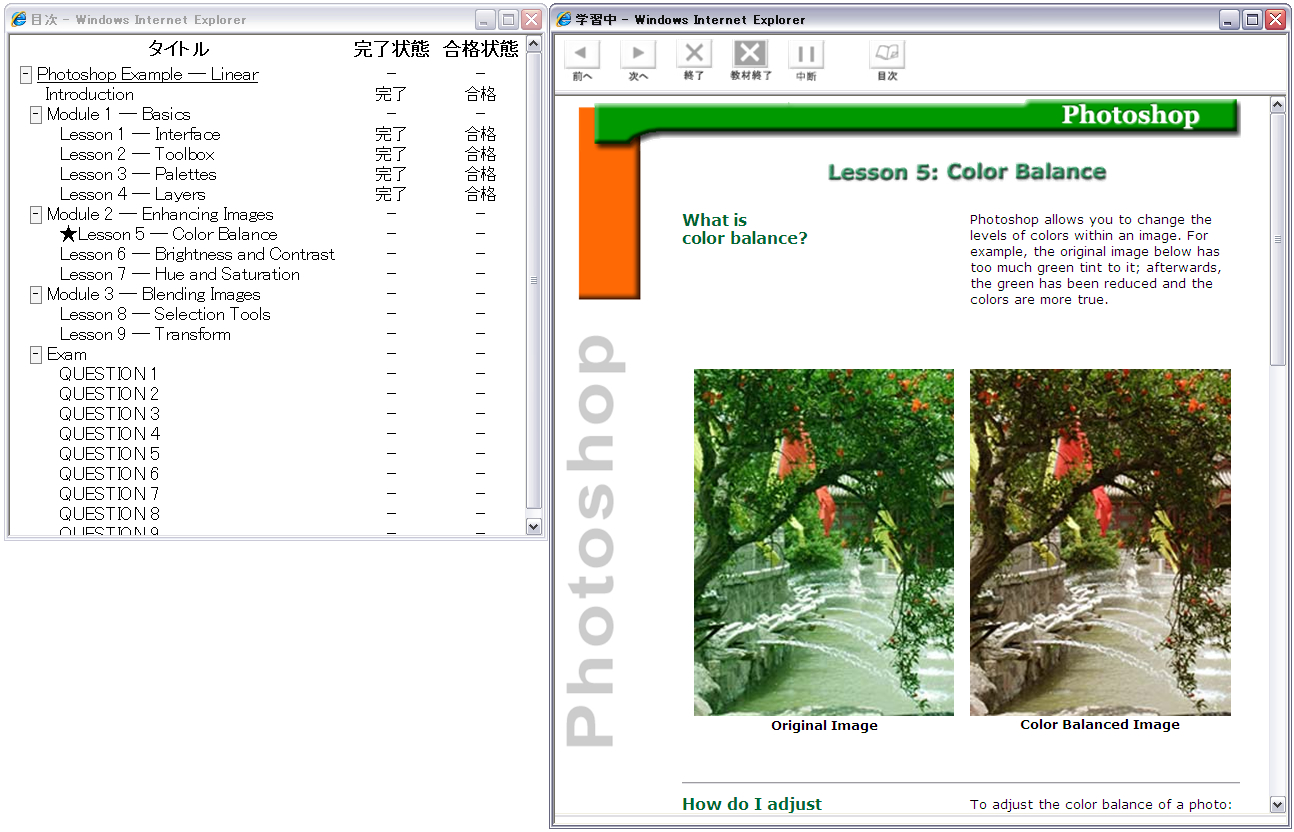The height and width of the screenshot is (832, 1294).
Task: Collapse the Module 1 — Basics tree node
Action: click(x=36, y=114)
